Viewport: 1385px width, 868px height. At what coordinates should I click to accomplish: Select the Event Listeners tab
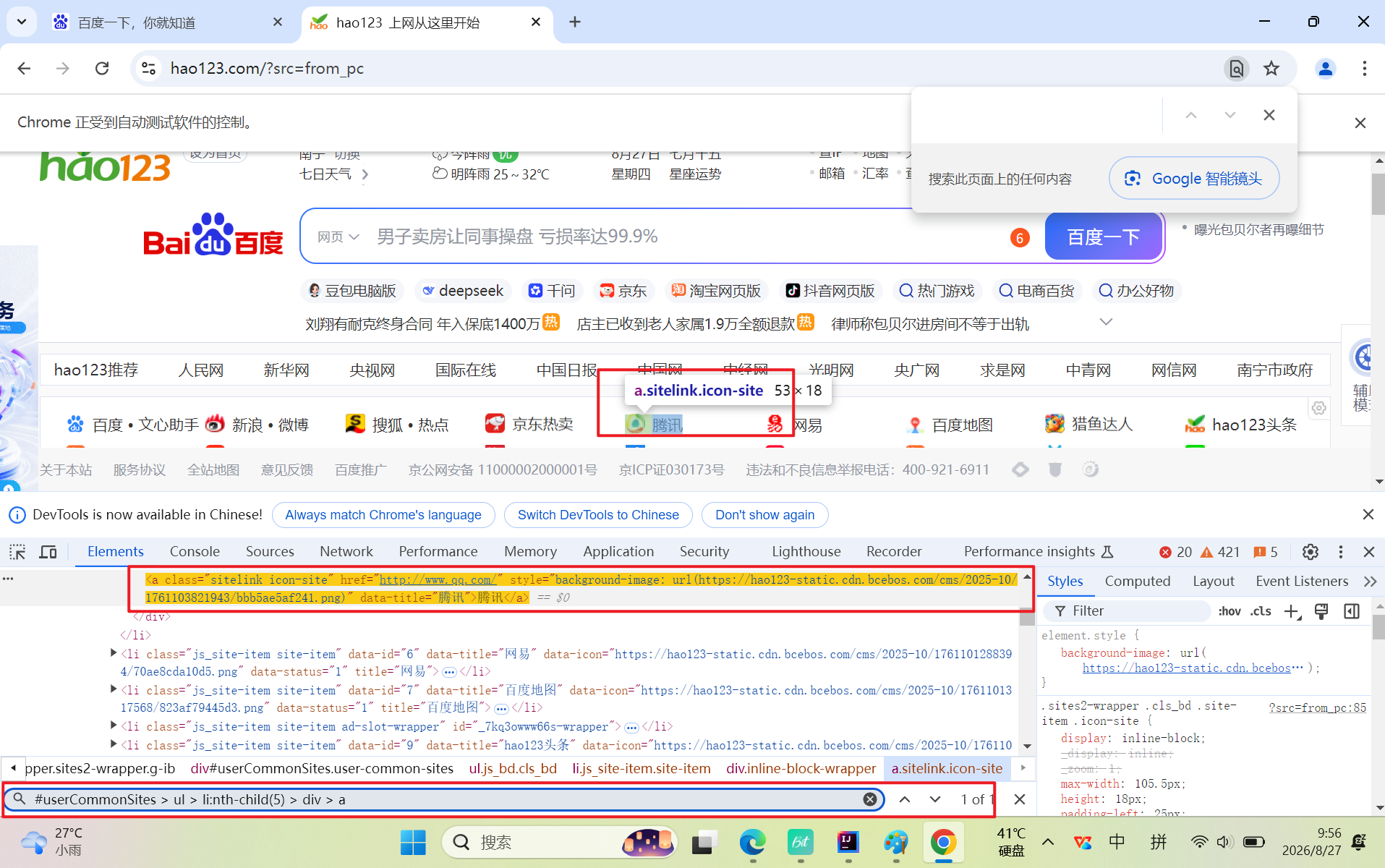tap(1302, 581)
